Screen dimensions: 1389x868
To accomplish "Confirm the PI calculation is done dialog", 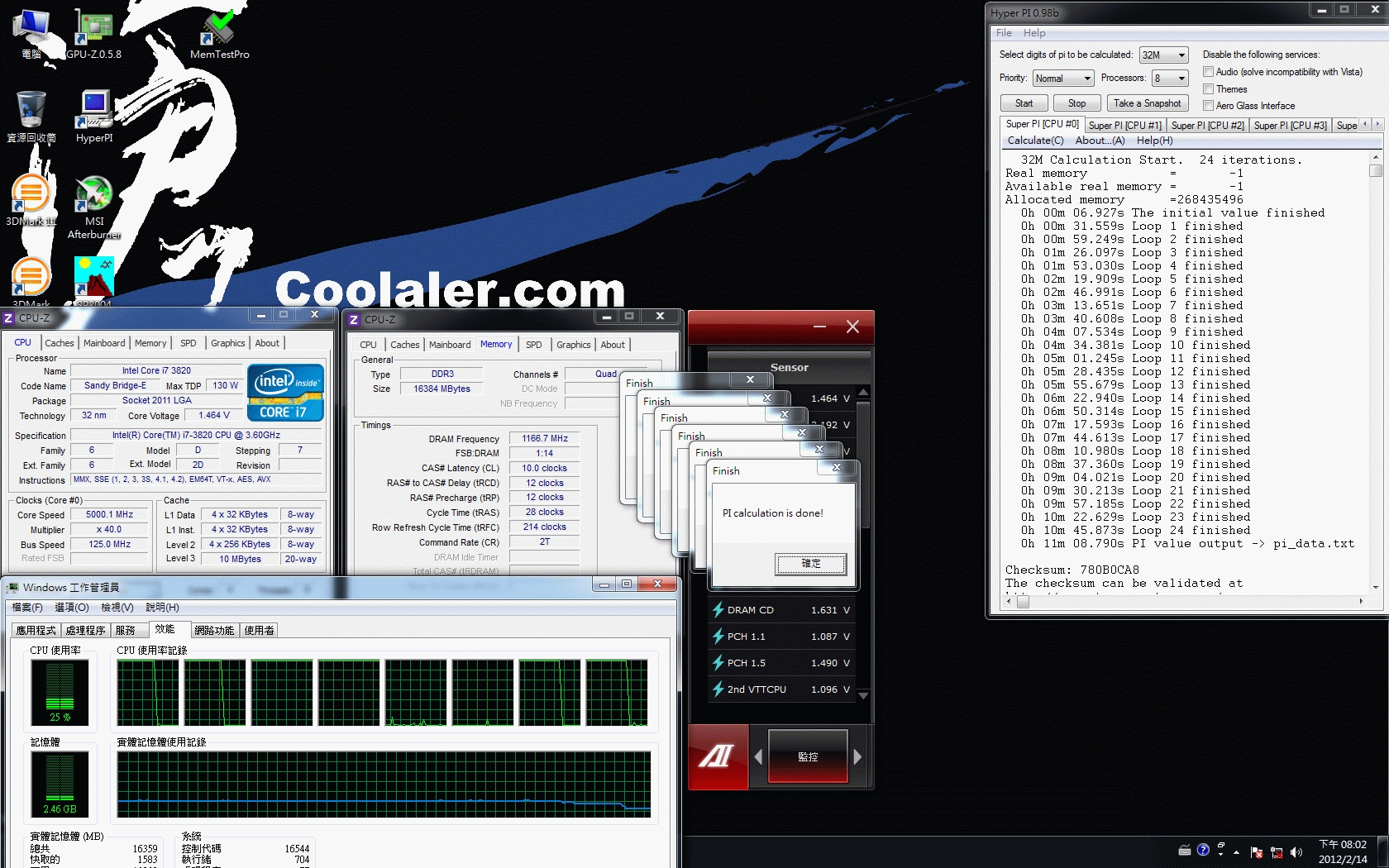I will pyautogui.click(x=810, y=564).
